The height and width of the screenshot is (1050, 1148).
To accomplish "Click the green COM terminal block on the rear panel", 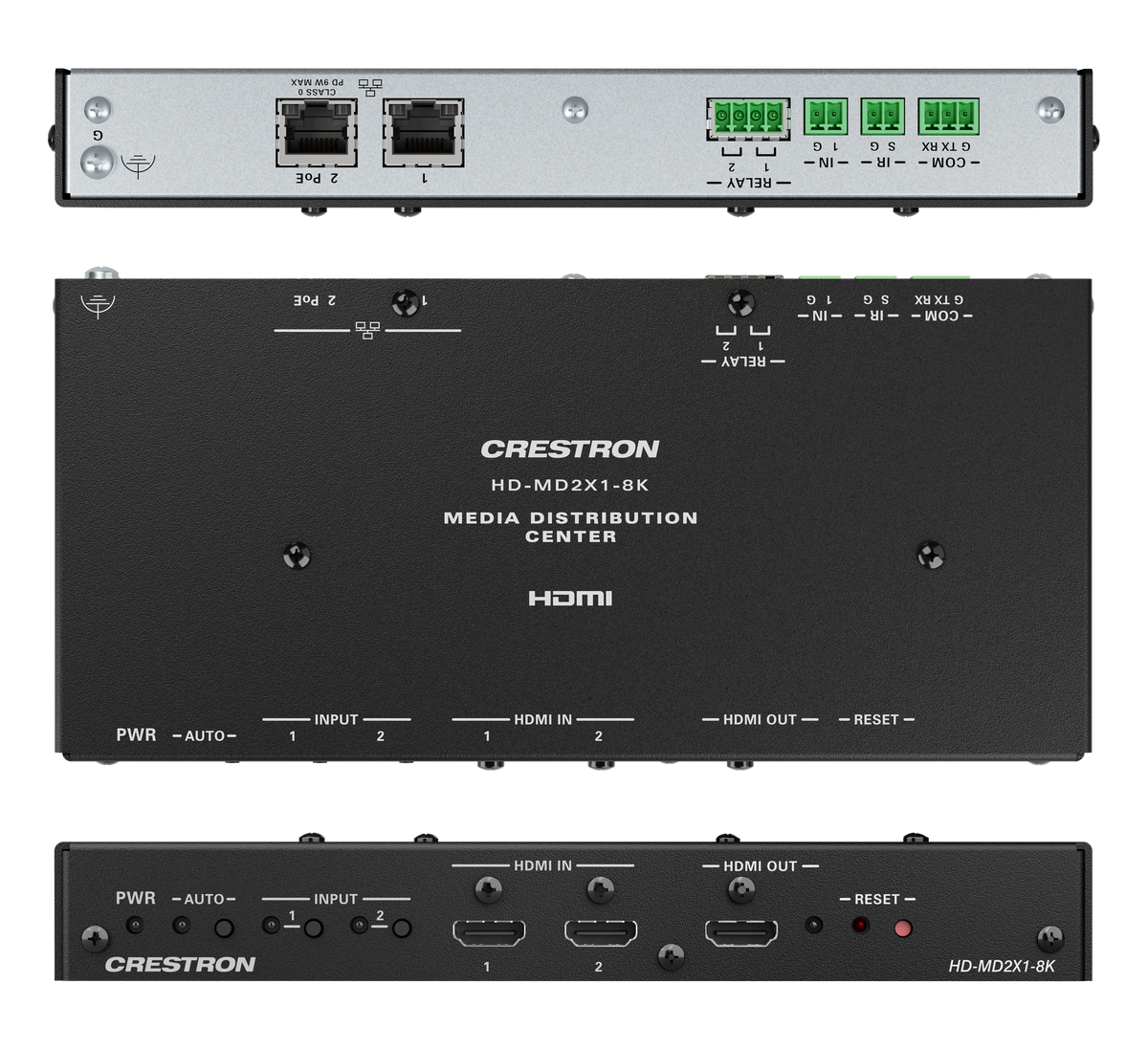I will point(949,117).
